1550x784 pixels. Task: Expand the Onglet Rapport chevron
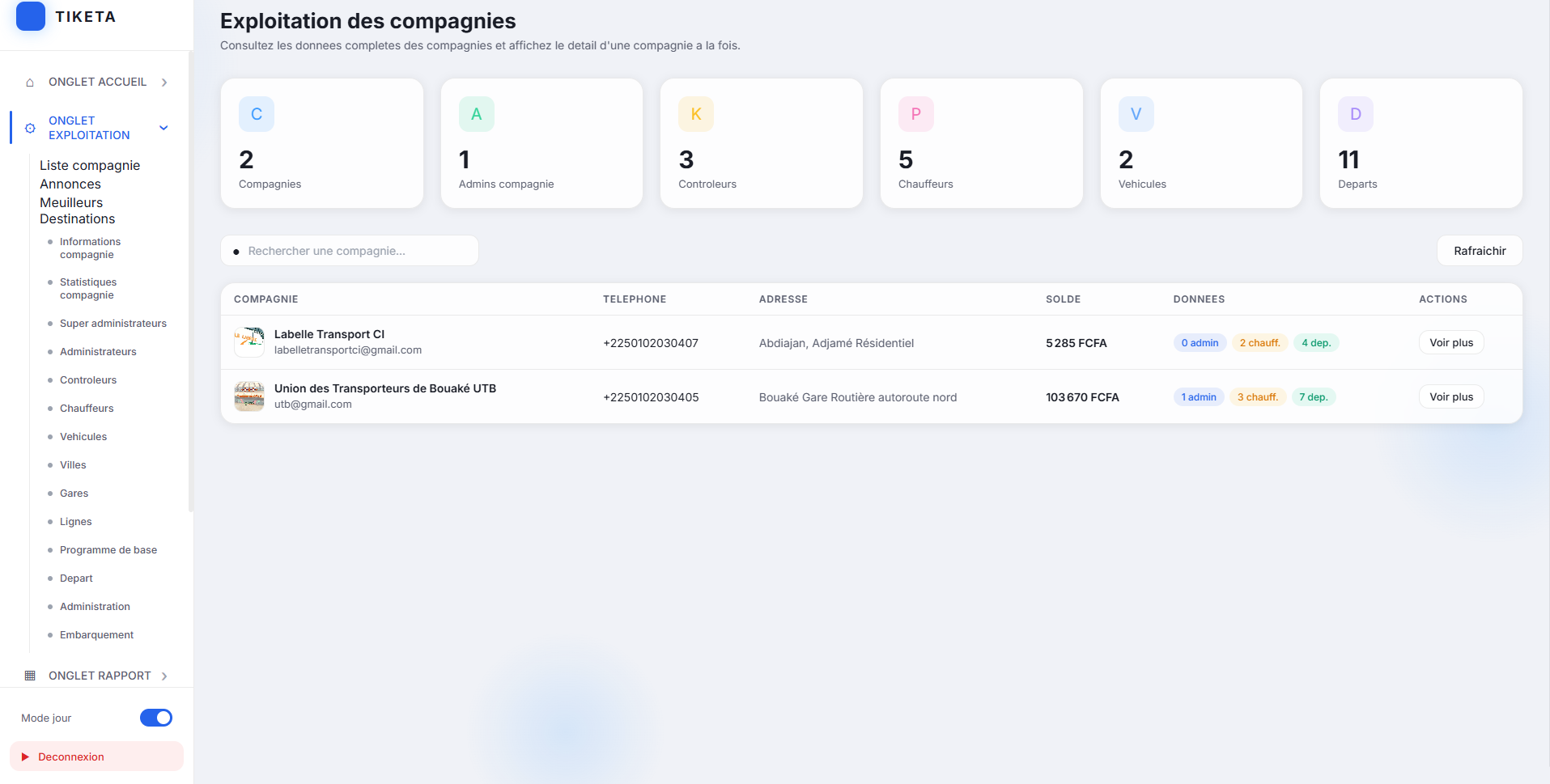(x=164, y=676)
